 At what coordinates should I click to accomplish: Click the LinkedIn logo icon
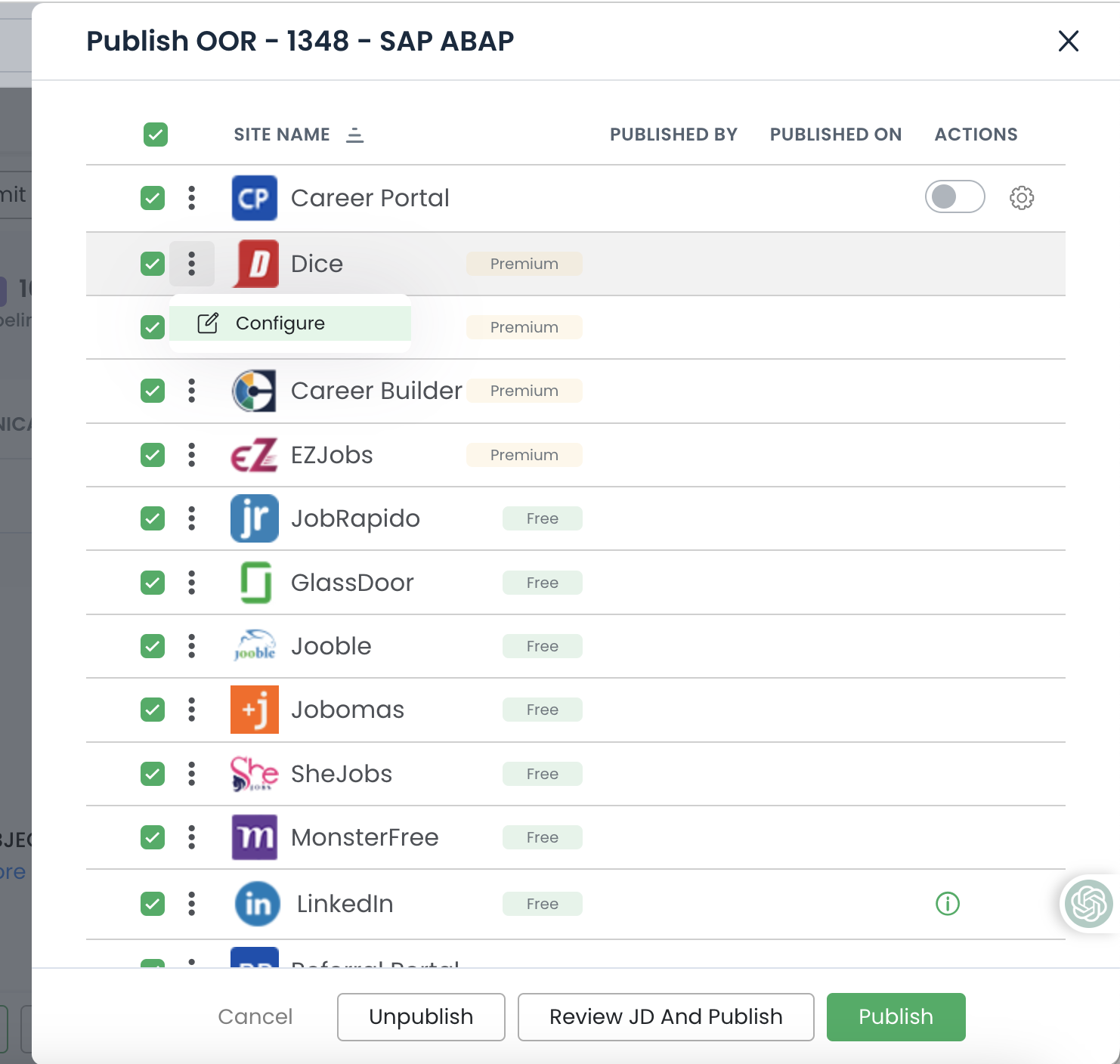coord(256,904)
